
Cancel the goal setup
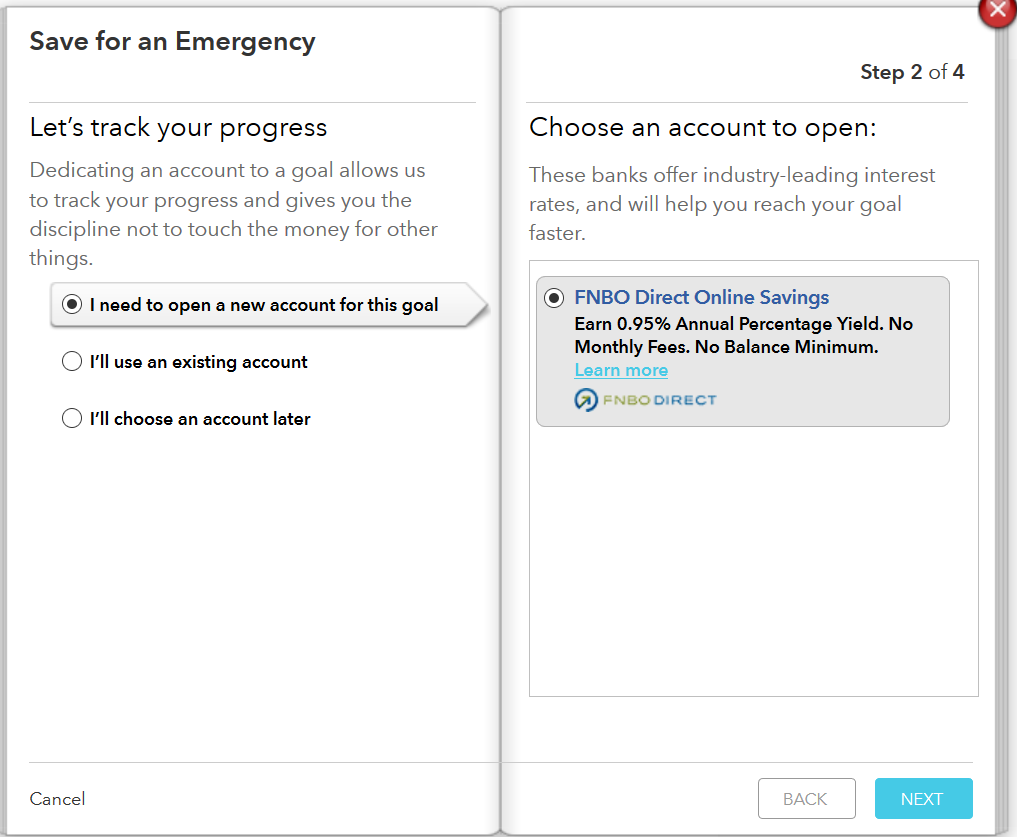(57, 799)
